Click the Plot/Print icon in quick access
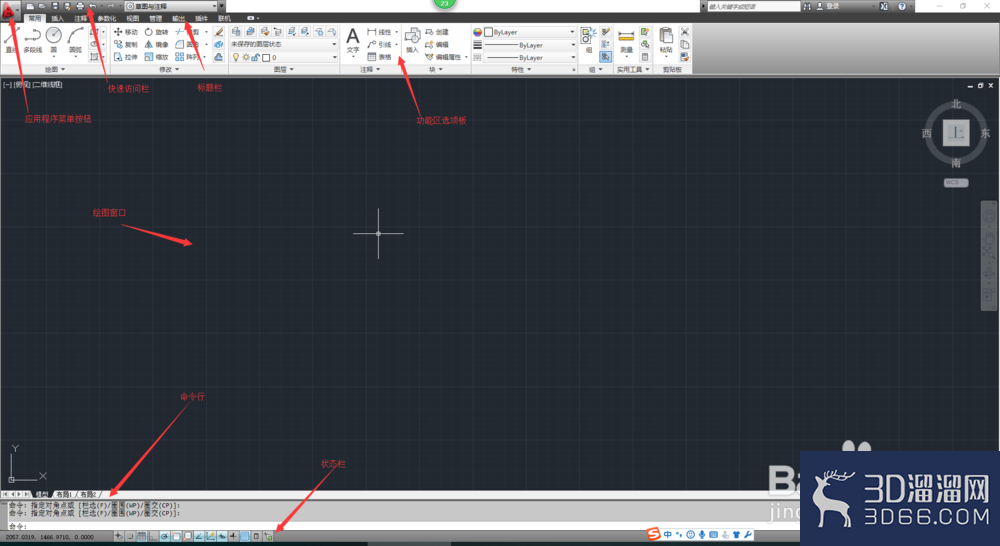 pos(80,6)
